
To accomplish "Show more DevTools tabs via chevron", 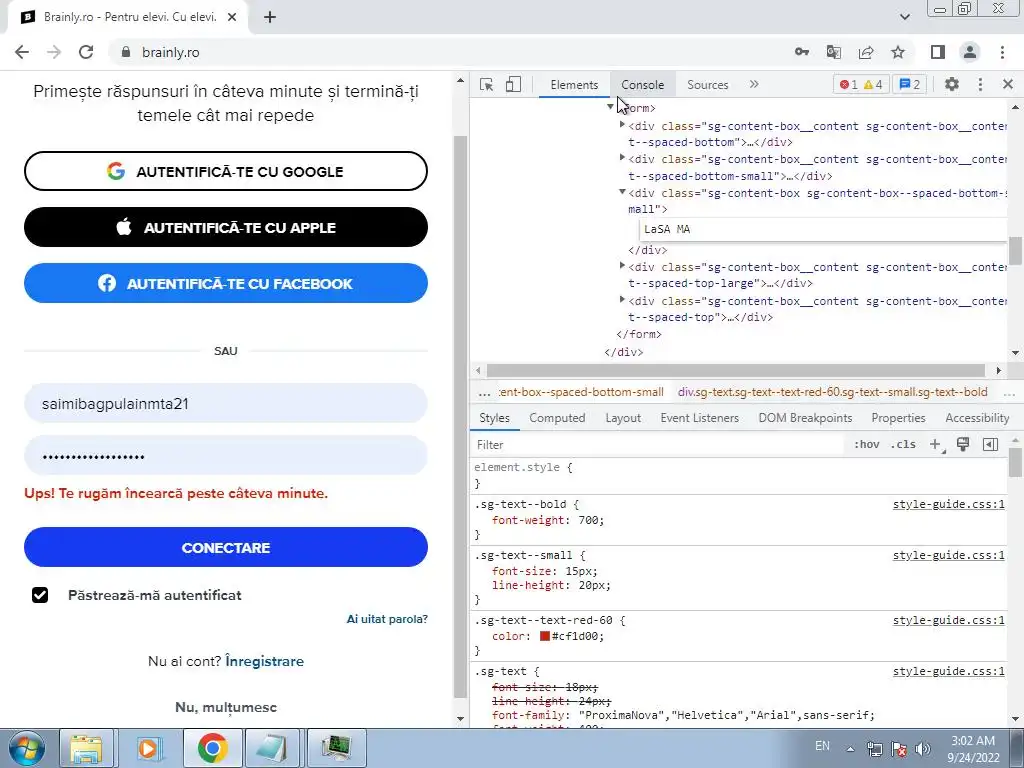I will pos(754,84).
